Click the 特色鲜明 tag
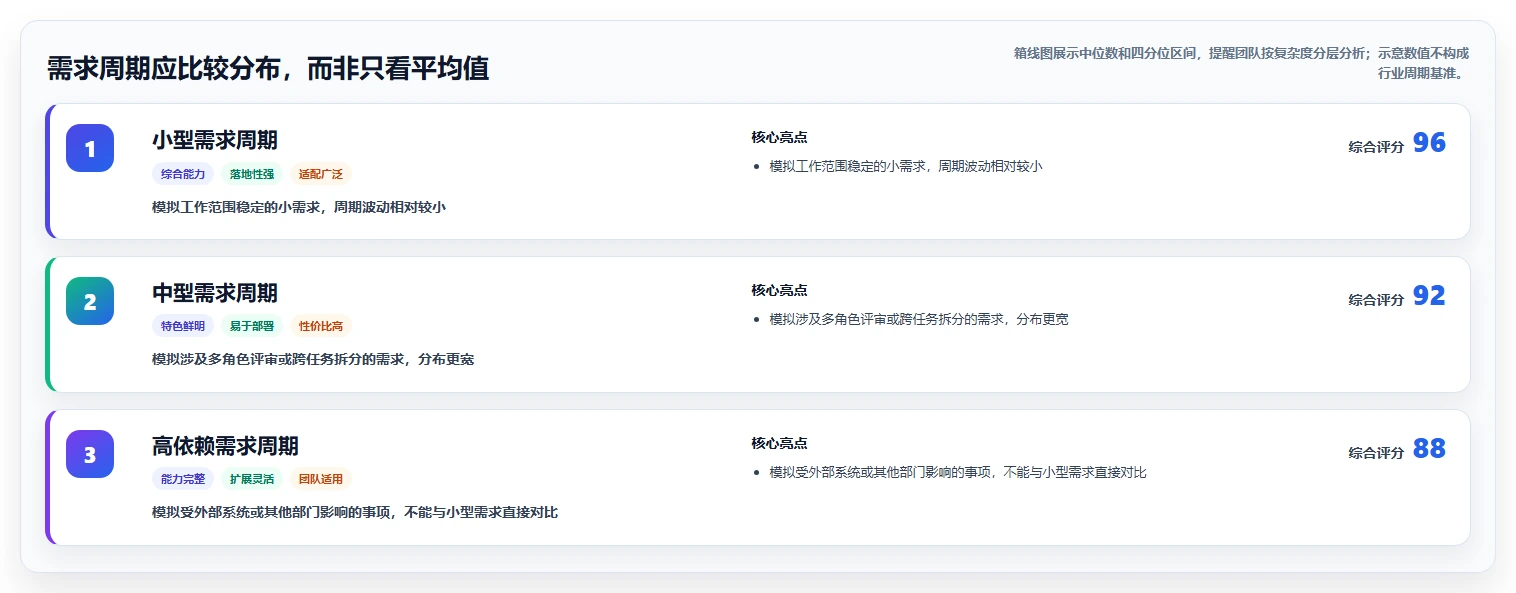 point(183,326)
